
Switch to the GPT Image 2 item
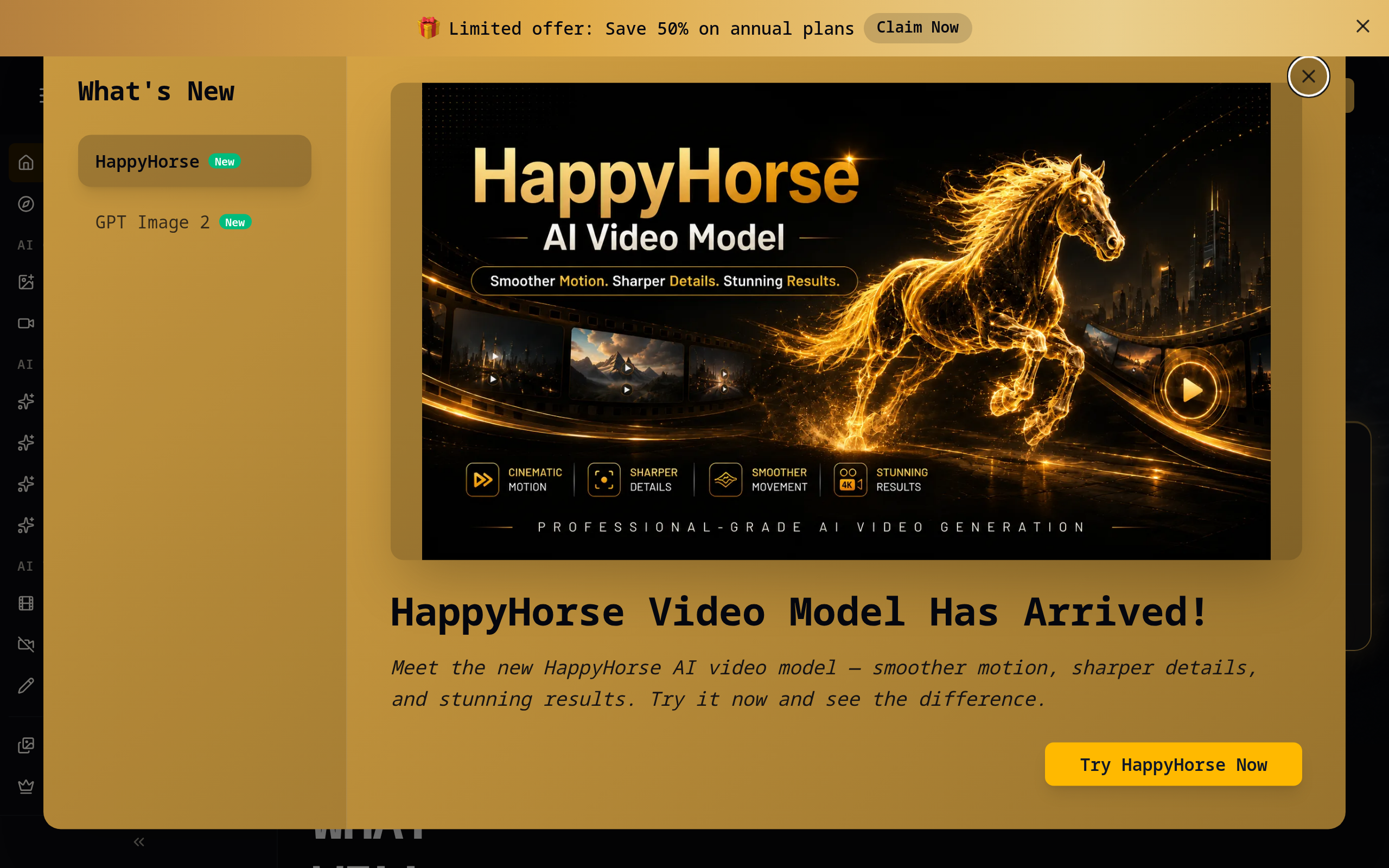point(195,222)
